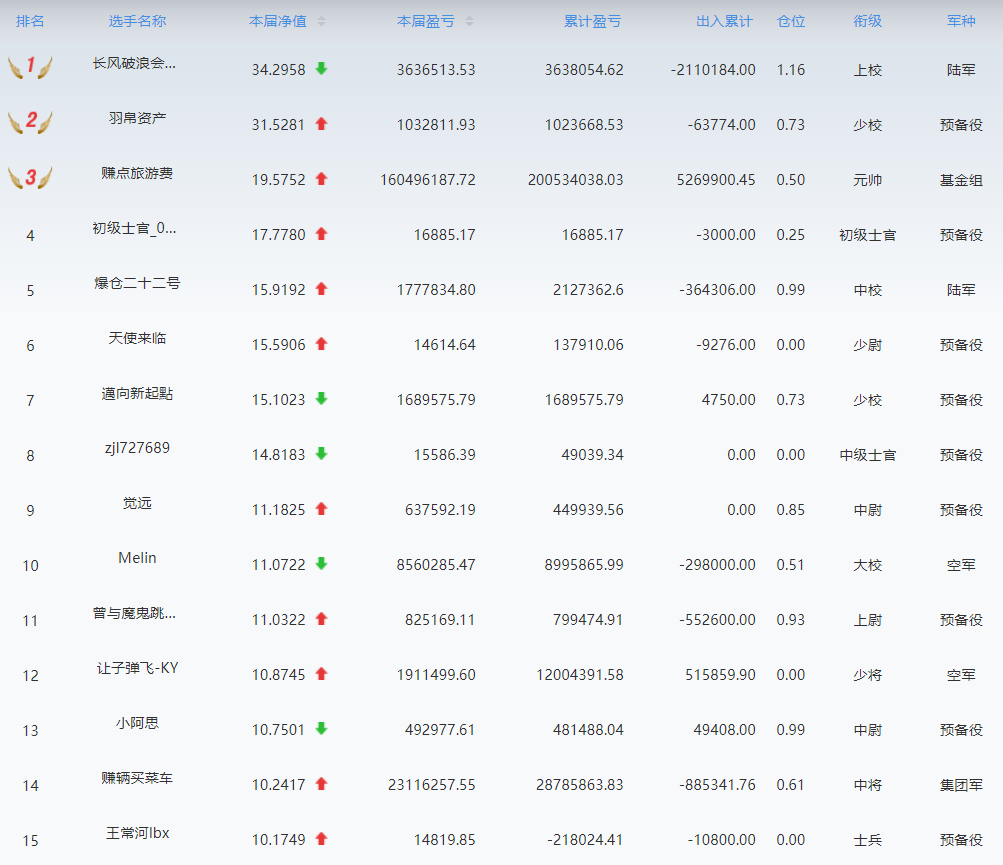The width and height of the screenshot is (1003, 865).
Task: Open player 天使来临 profile
Action: 137,338
